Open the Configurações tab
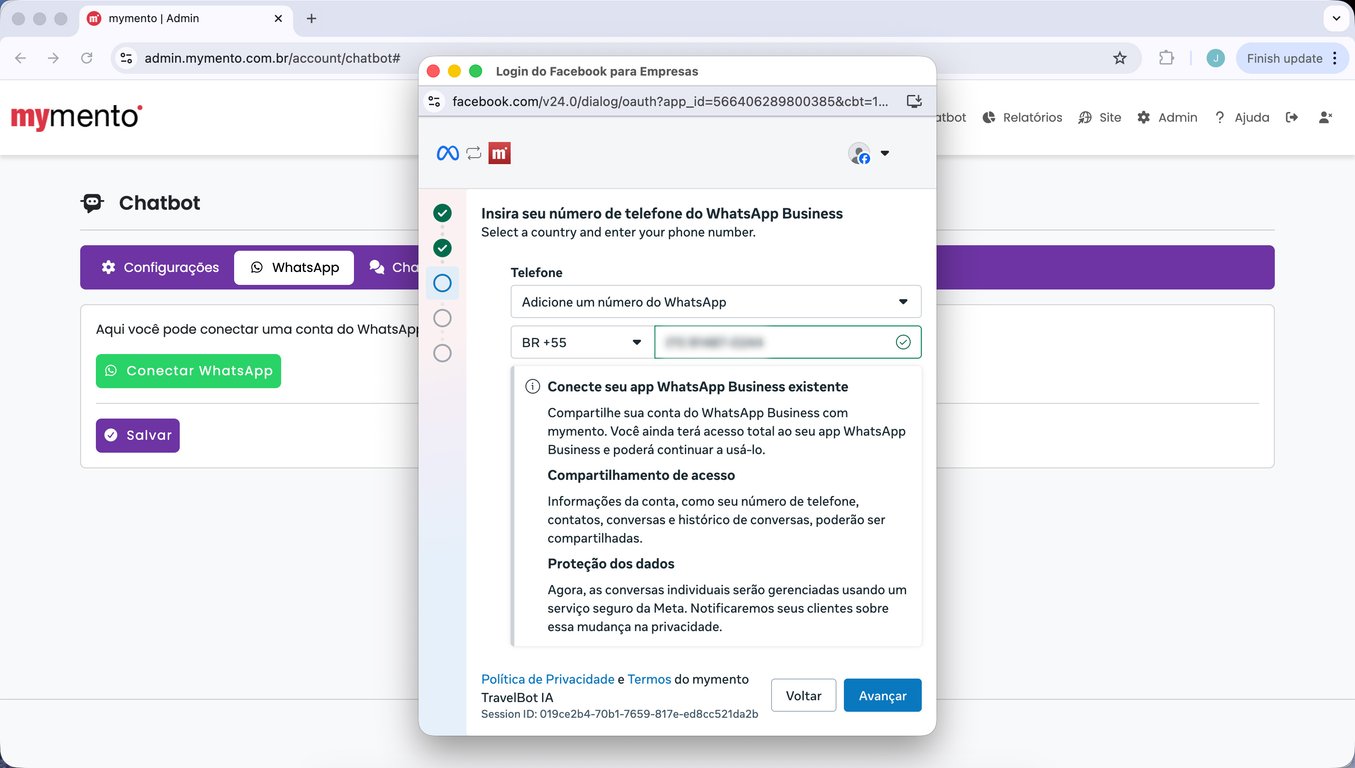Viewport: 1355px width, 768px height. pos(160,268)
